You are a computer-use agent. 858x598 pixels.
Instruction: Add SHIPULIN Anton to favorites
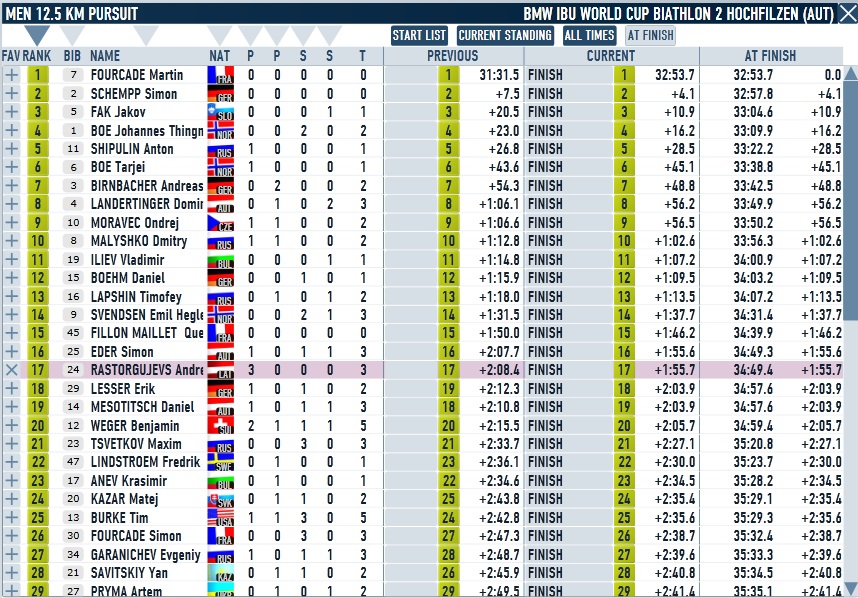[11, 149]
